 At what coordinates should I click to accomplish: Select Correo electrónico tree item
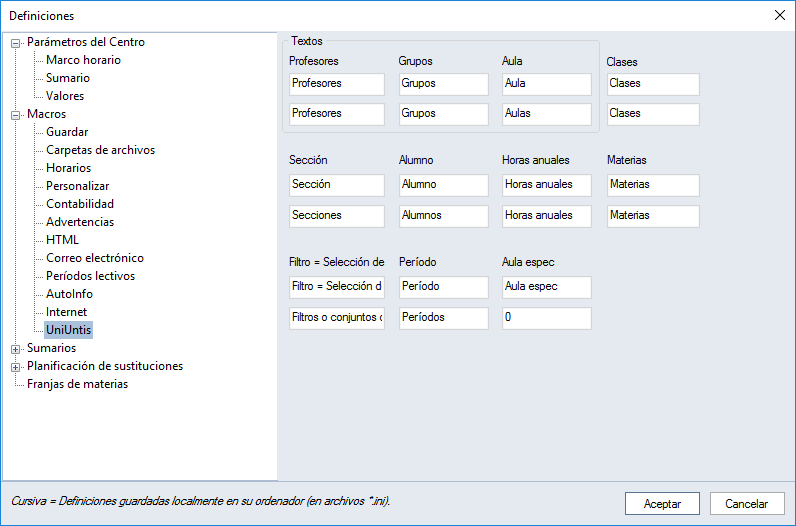[x=95, y=258]
